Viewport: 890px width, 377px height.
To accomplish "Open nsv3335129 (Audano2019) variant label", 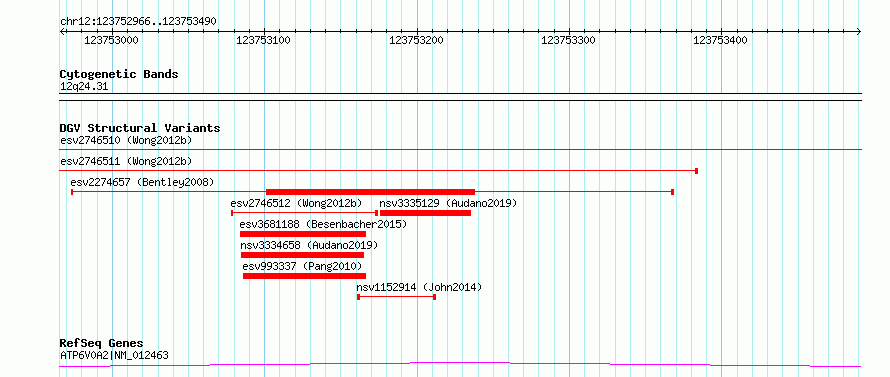I will tap(448, 203).
